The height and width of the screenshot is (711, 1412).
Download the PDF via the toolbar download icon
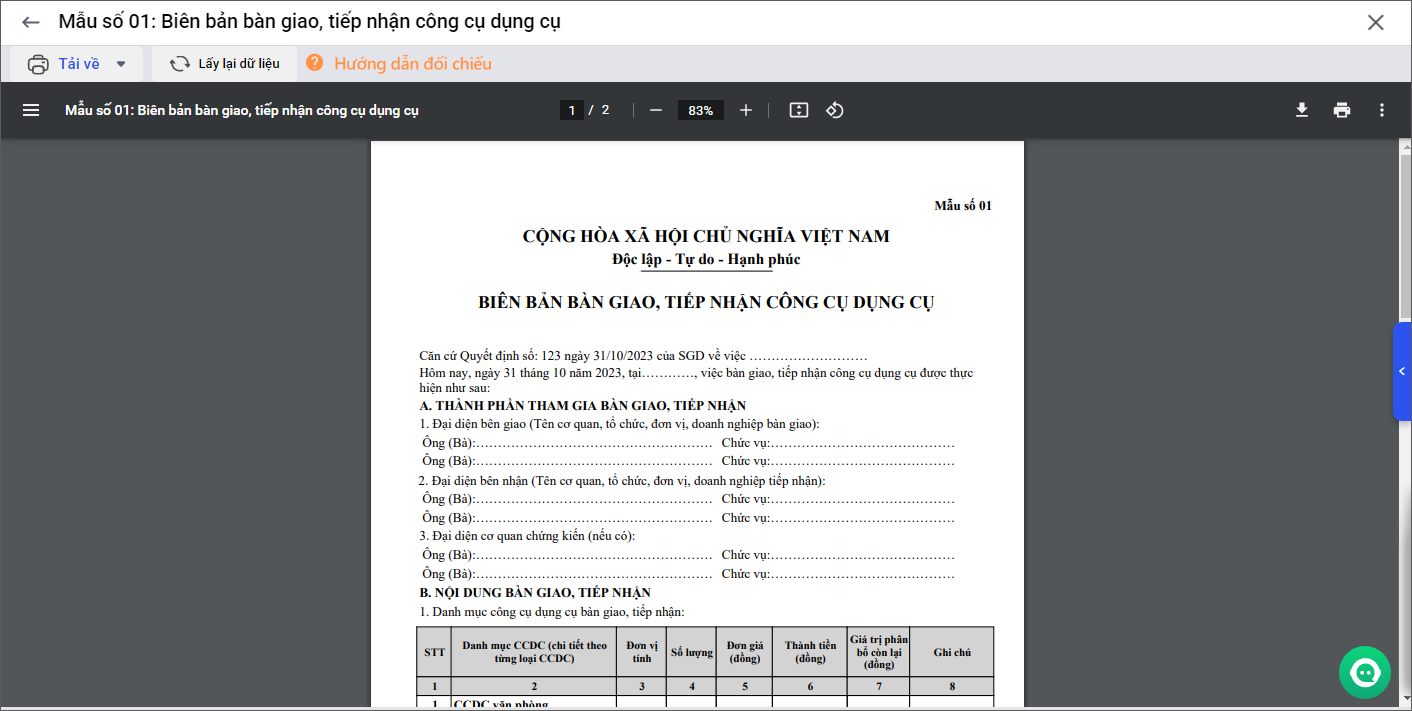(x=1302, y=110)
